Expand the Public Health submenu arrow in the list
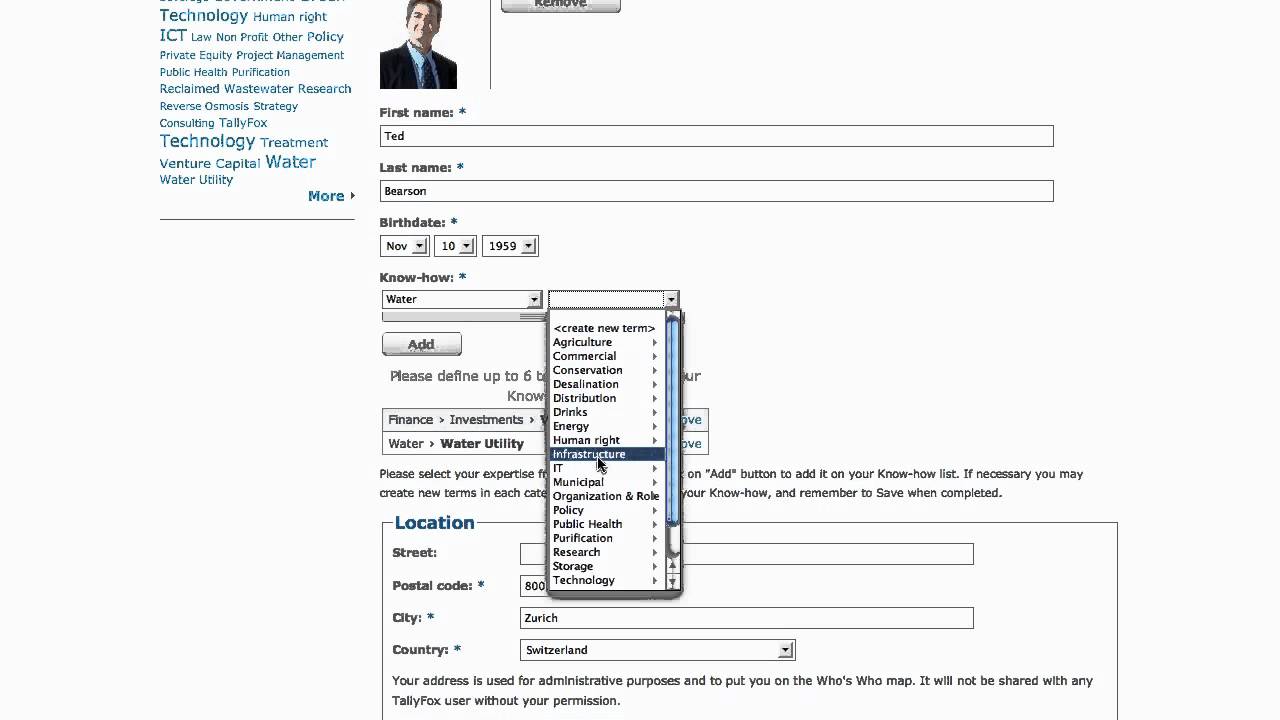Screen dimensions: 1280x720 [655, 524]
